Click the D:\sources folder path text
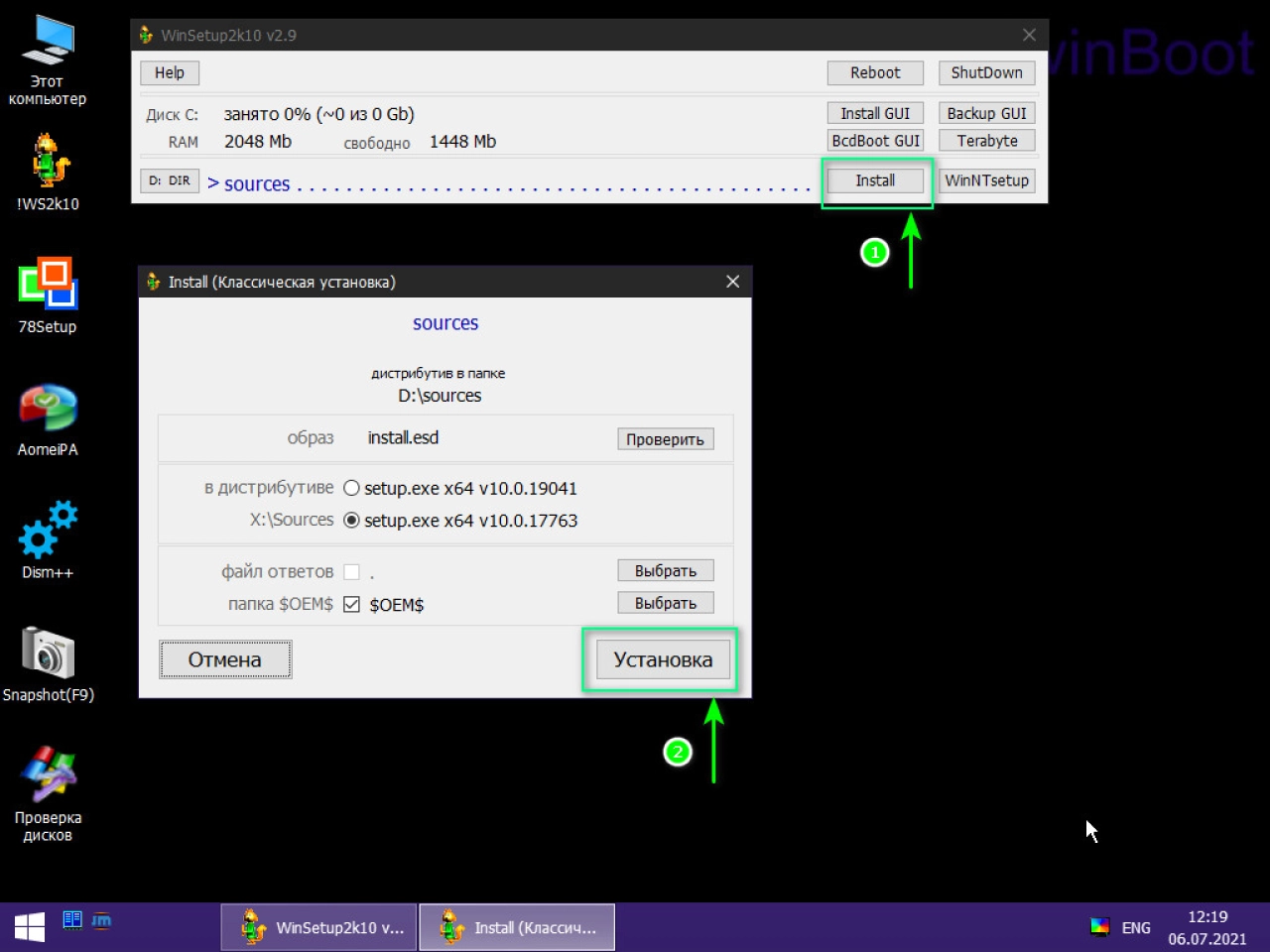 (x=440, y=396)
